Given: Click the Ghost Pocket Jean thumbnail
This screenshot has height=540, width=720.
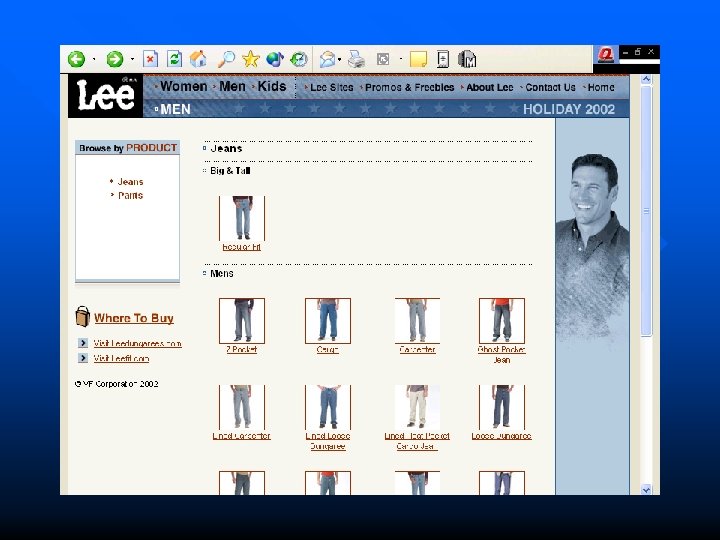Looking at the screenshot, I should pos(501,321).
